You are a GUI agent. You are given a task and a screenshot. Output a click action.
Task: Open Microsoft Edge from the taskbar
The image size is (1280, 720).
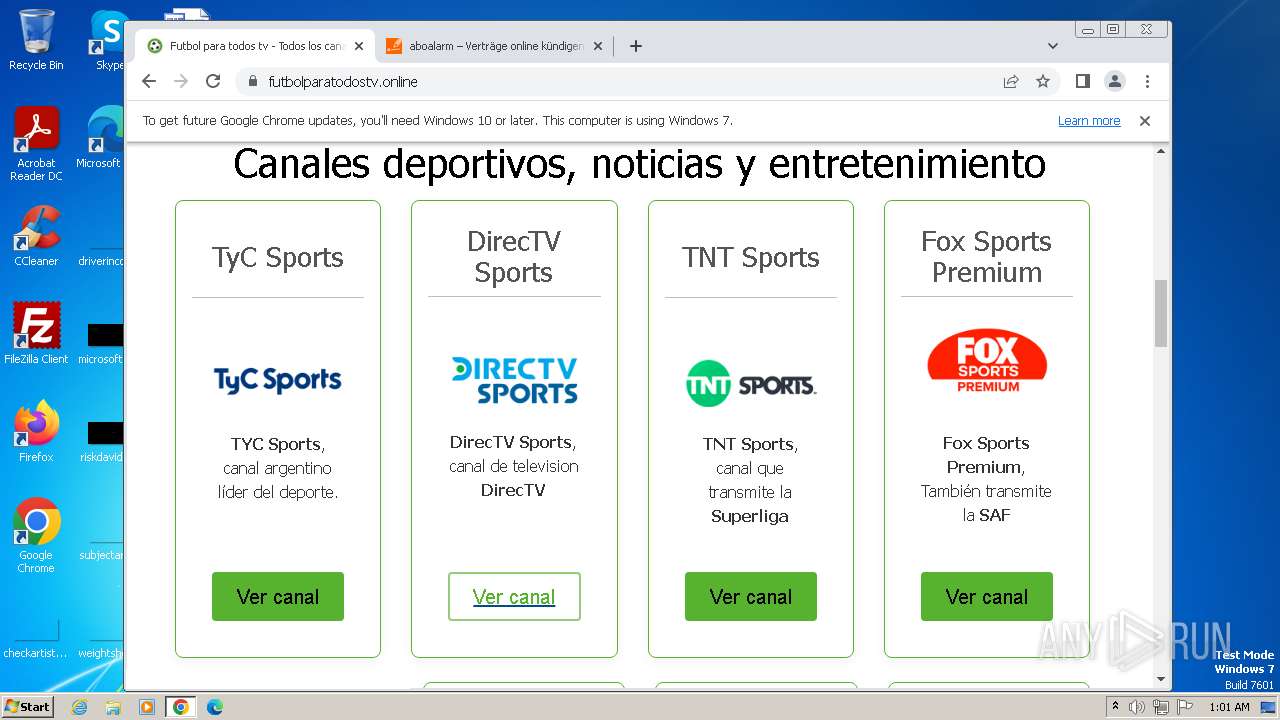tap(214, 707)
